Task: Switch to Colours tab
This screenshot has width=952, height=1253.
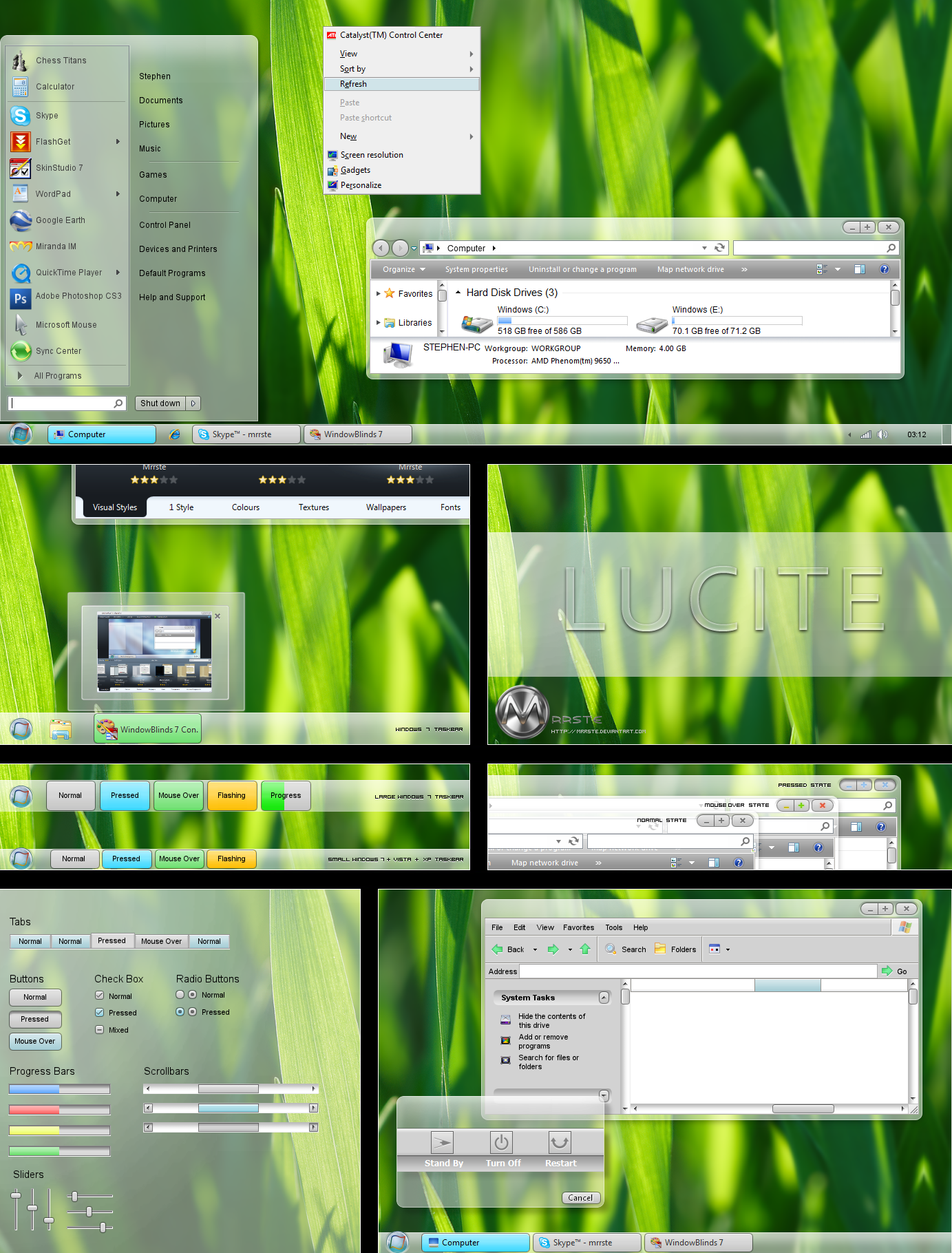Action: pos(246,507)
